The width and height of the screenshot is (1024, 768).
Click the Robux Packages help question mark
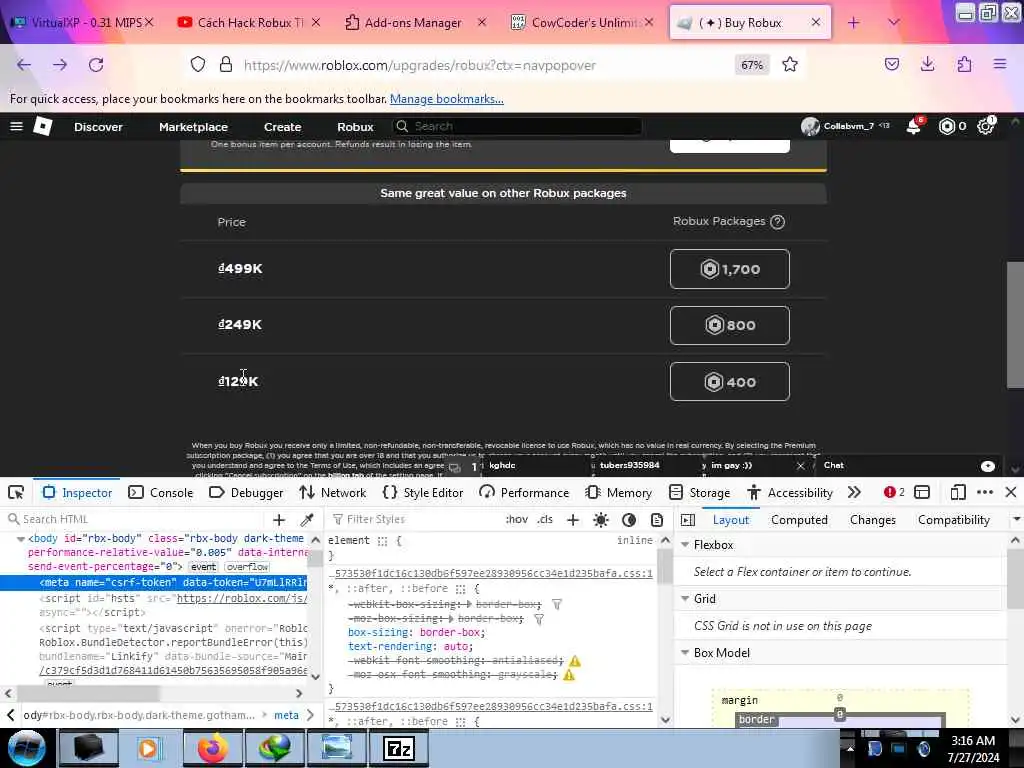[777, 222]
